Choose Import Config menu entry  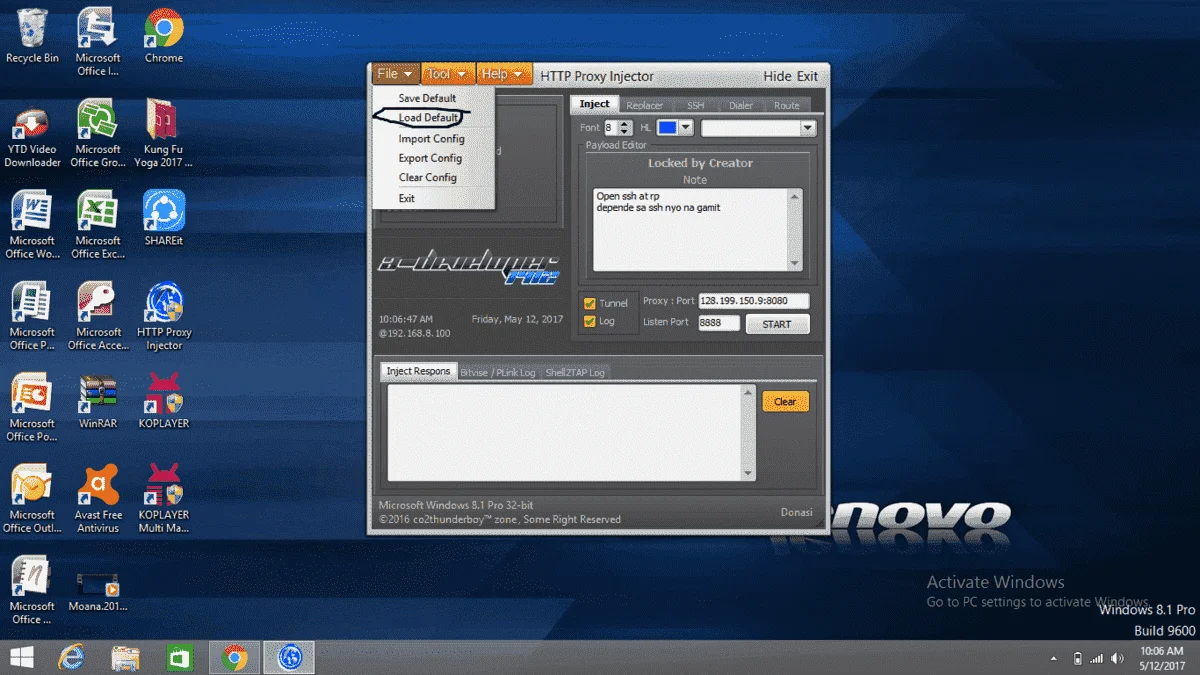point(431,139)
